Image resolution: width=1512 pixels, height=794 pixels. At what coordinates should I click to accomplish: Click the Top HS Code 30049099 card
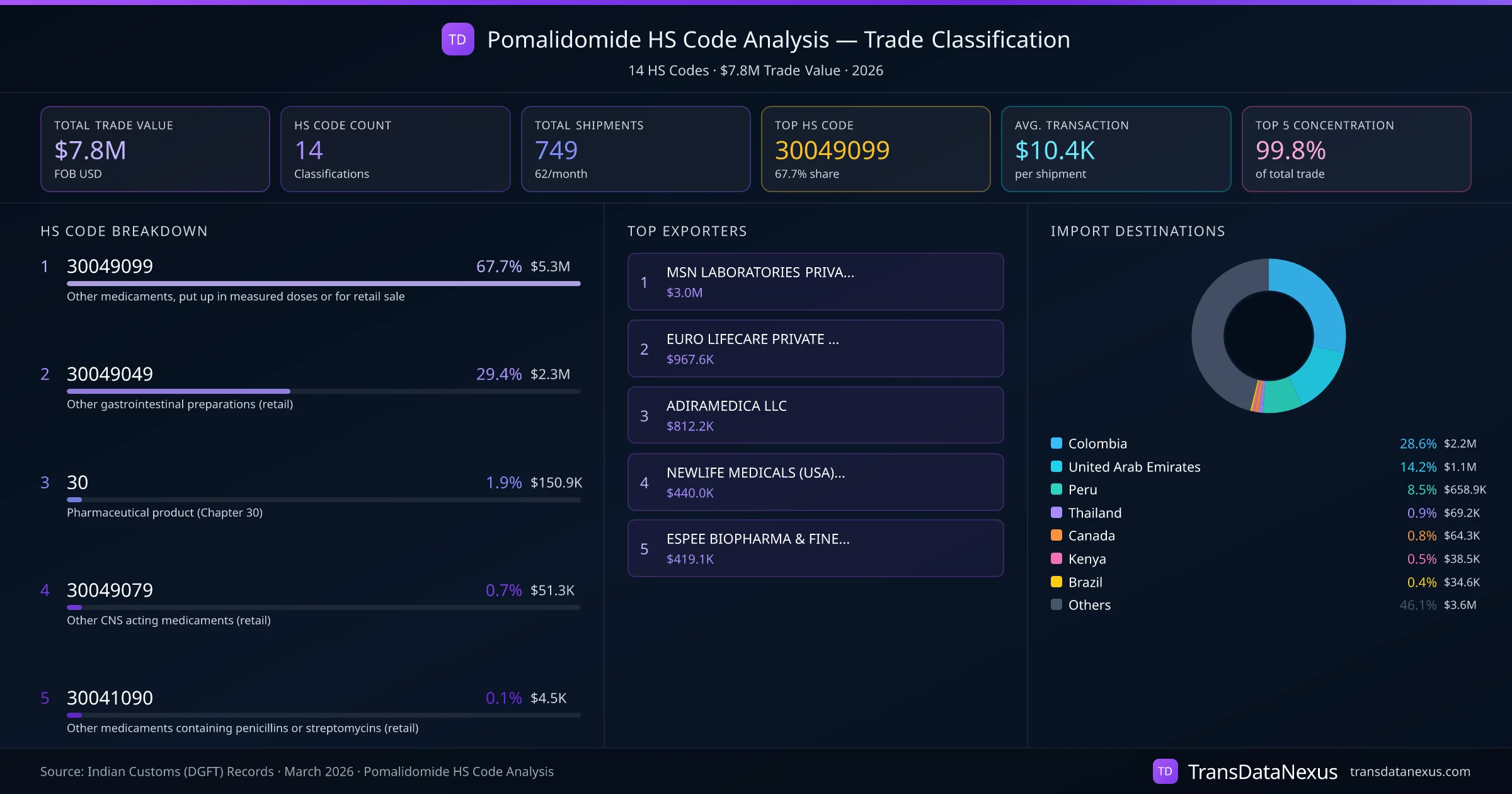tap(875, 149)
